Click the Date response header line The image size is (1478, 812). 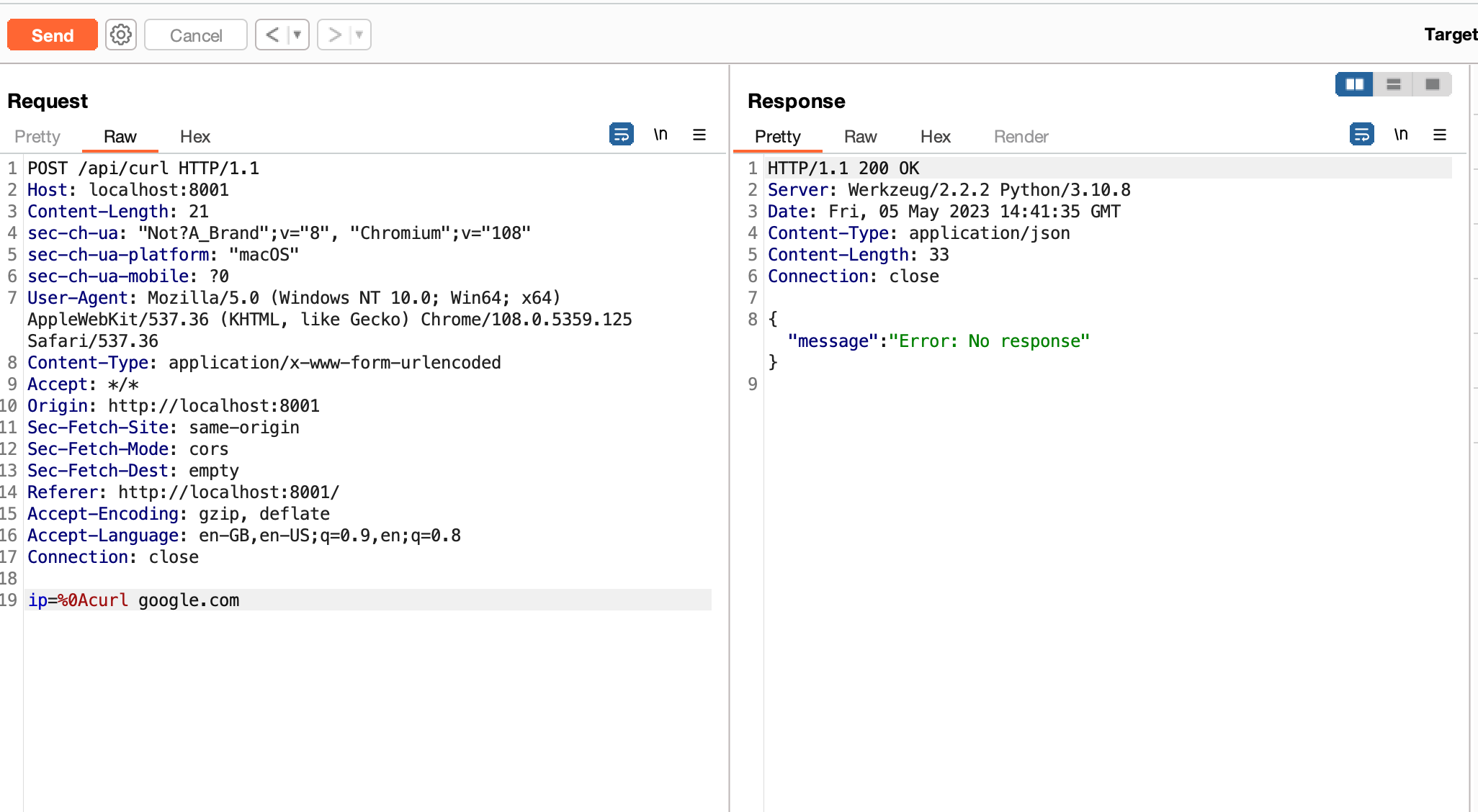pyautogui.click(x=944, y=211)
